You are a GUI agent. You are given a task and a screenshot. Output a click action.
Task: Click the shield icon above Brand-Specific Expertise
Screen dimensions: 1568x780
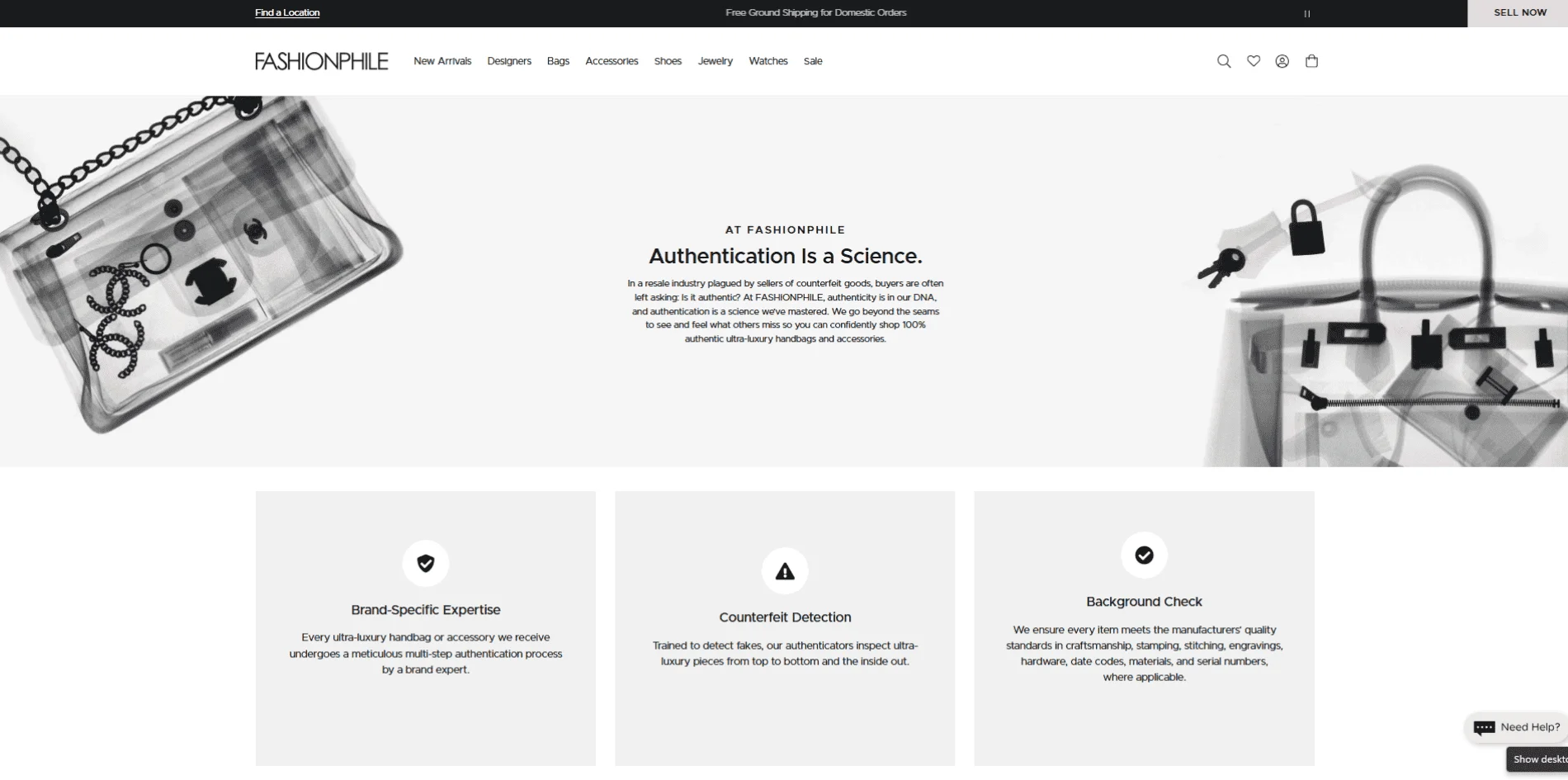pos(425,563)
